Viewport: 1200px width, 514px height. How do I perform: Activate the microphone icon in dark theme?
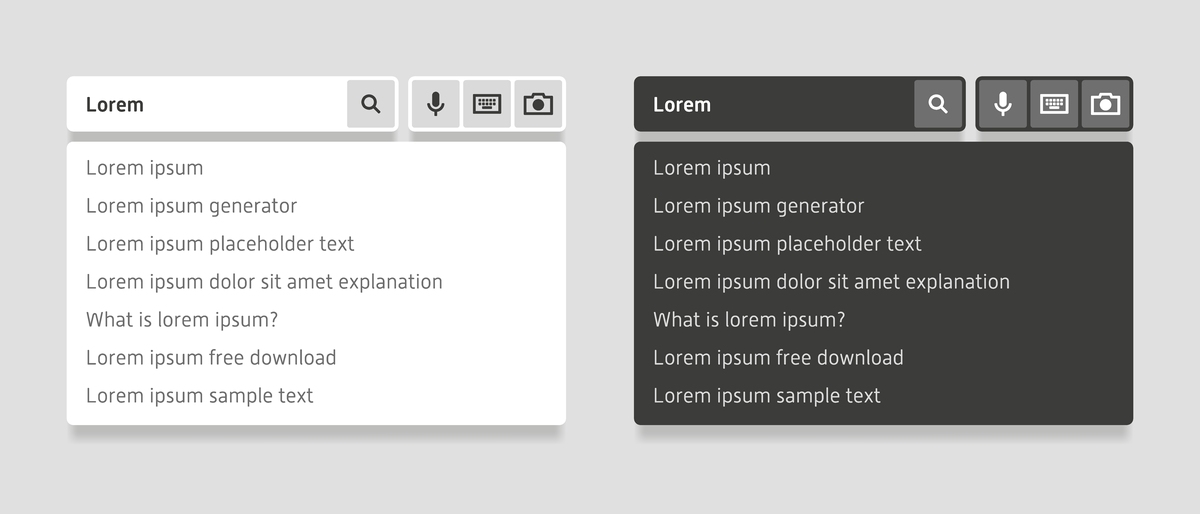(1003, 104)
